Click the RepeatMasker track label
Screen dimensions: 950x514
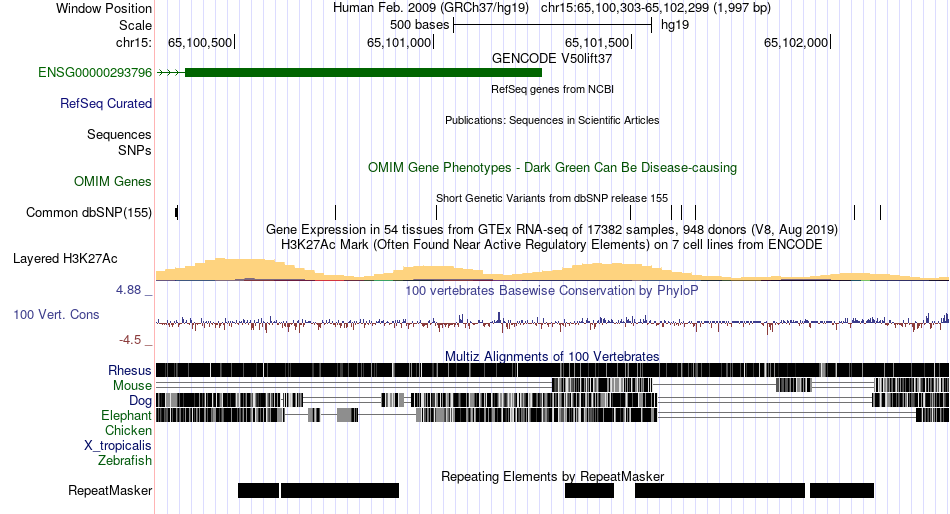(110, 490)
